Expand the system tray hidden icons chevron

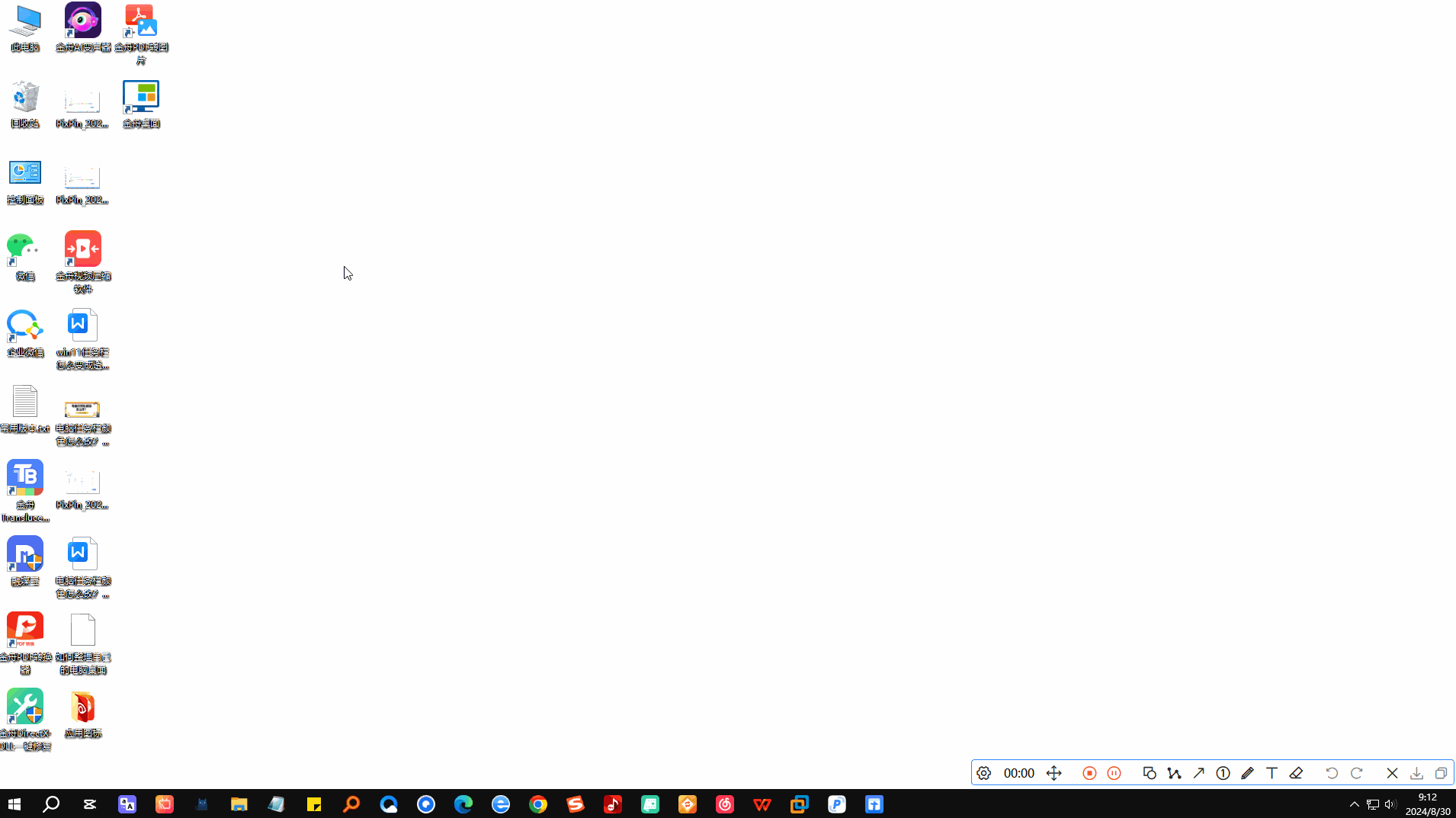pos(1354,804)
